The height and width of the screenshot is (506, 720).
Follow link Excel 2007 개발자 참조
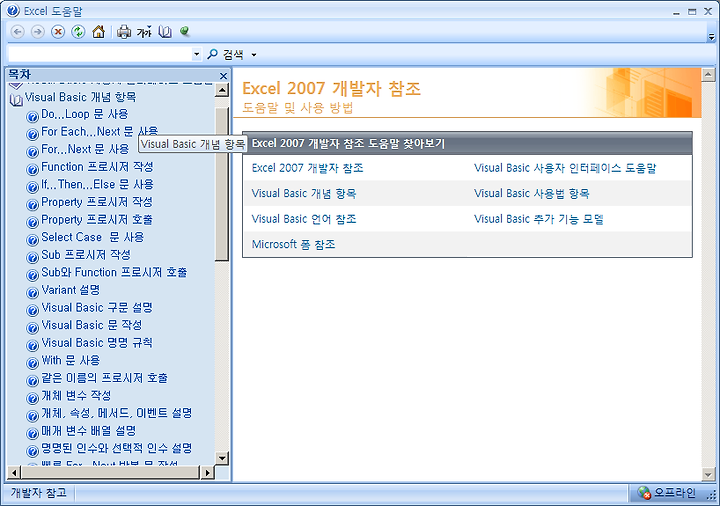[x=307, y=168]
